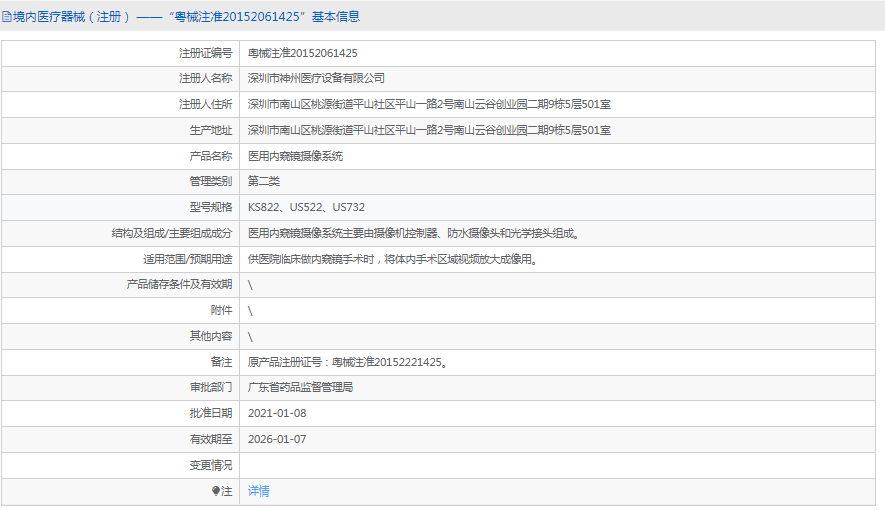
Task: Click registration number value 粤械注准20152061425
Action: [303, 53]
